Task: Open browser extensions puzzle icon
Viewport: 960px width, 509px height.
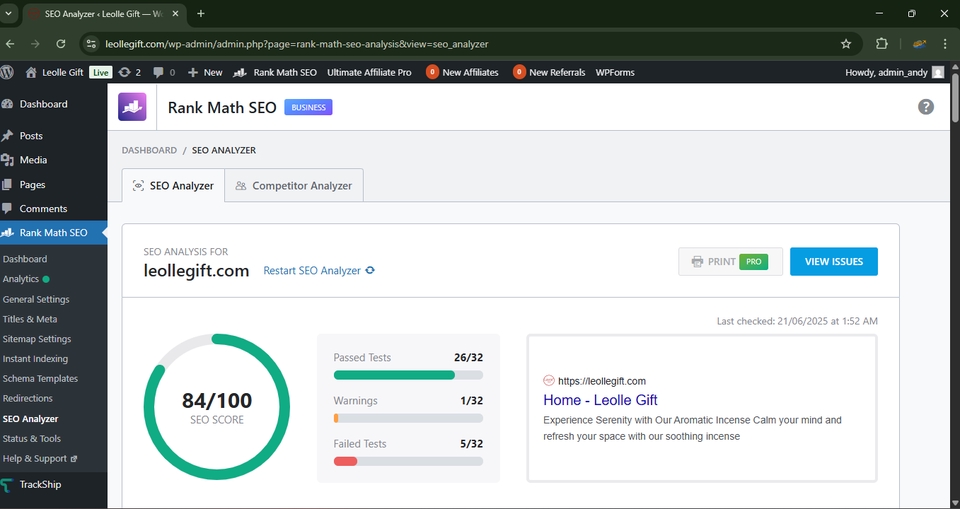Action: point(881,44)
